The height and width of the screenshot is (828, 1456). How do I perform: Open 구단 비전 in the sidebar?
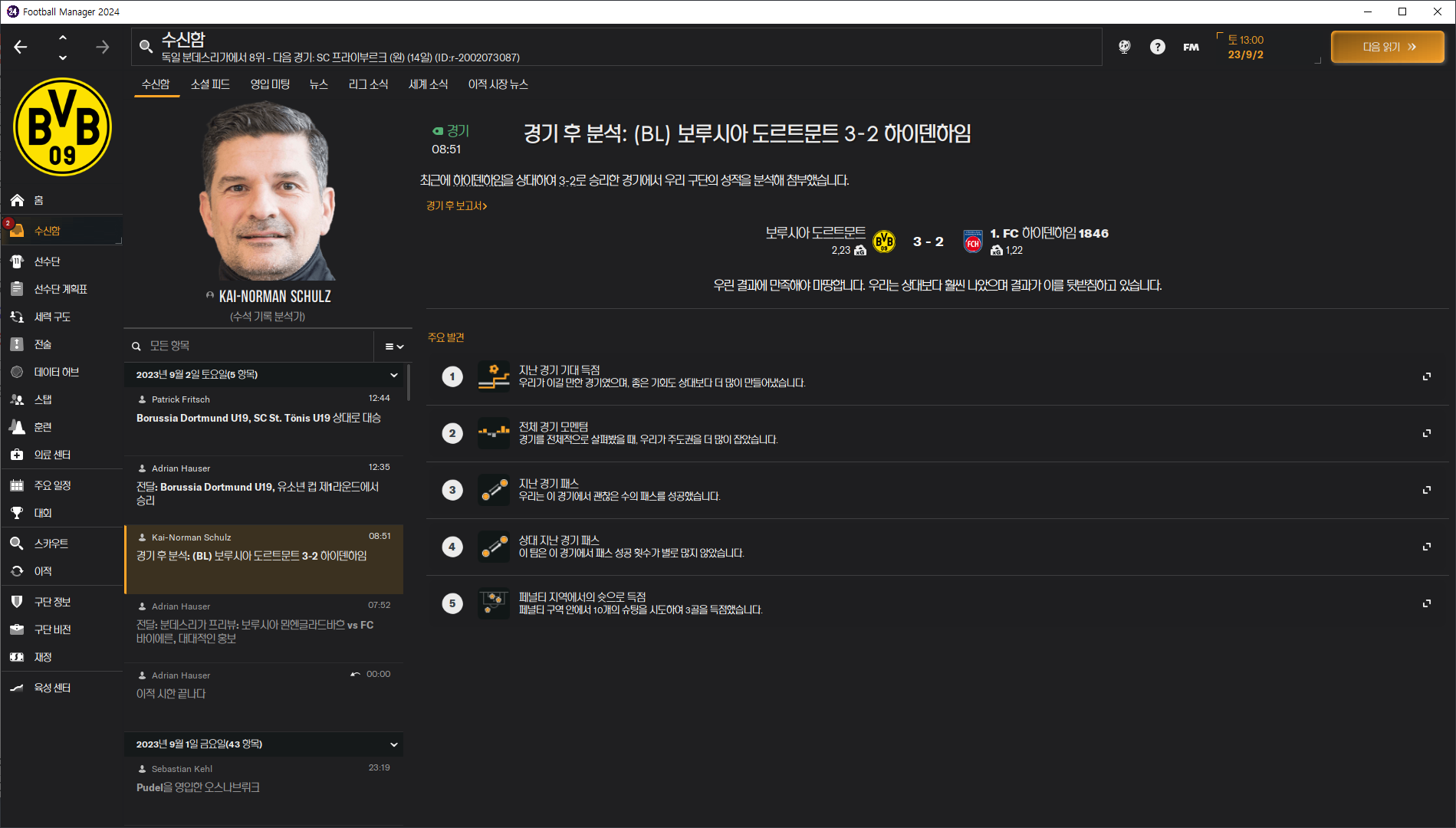point(61,629)
